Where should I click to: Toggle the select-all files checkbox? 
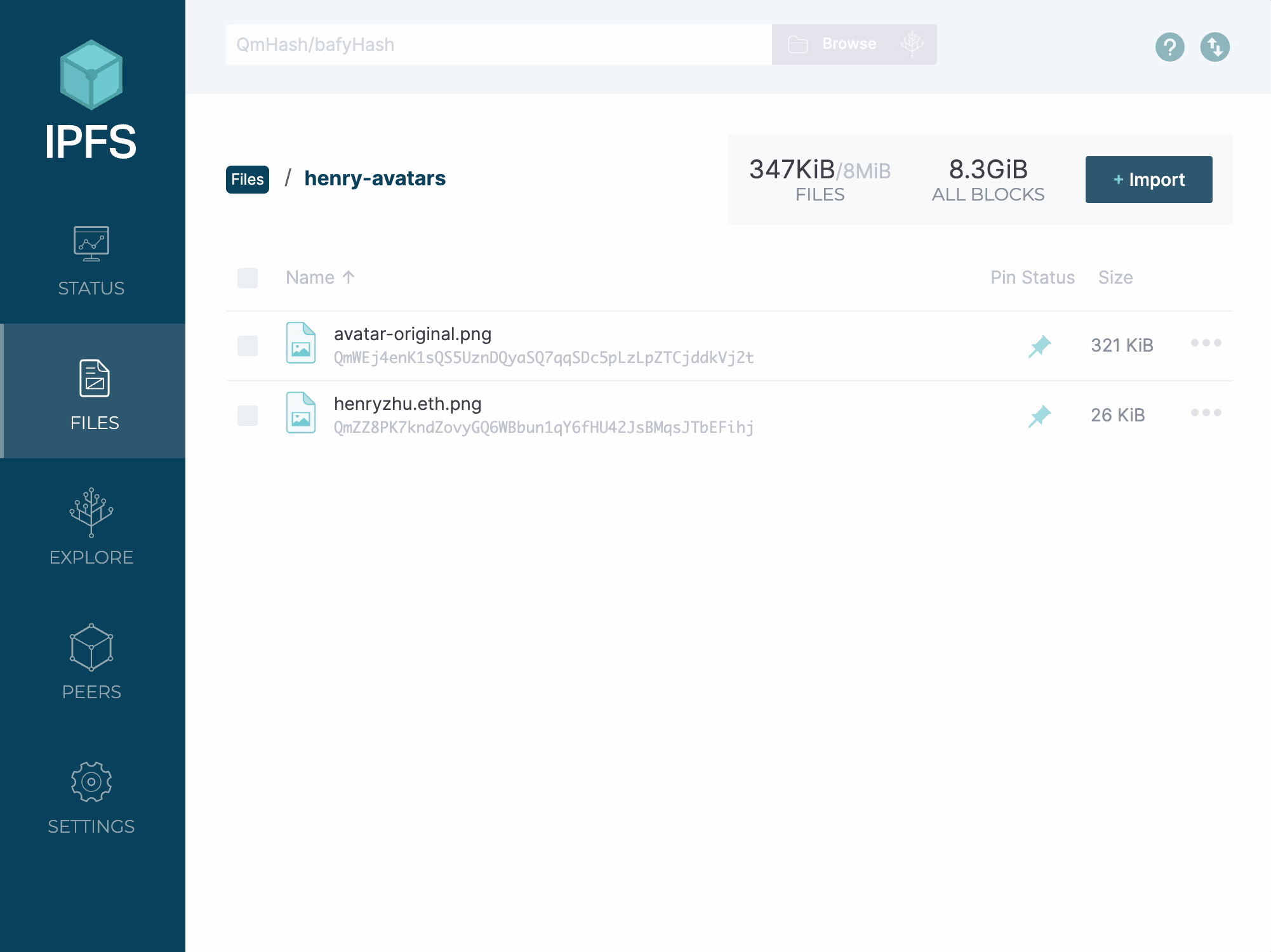(x=248, y=277)
